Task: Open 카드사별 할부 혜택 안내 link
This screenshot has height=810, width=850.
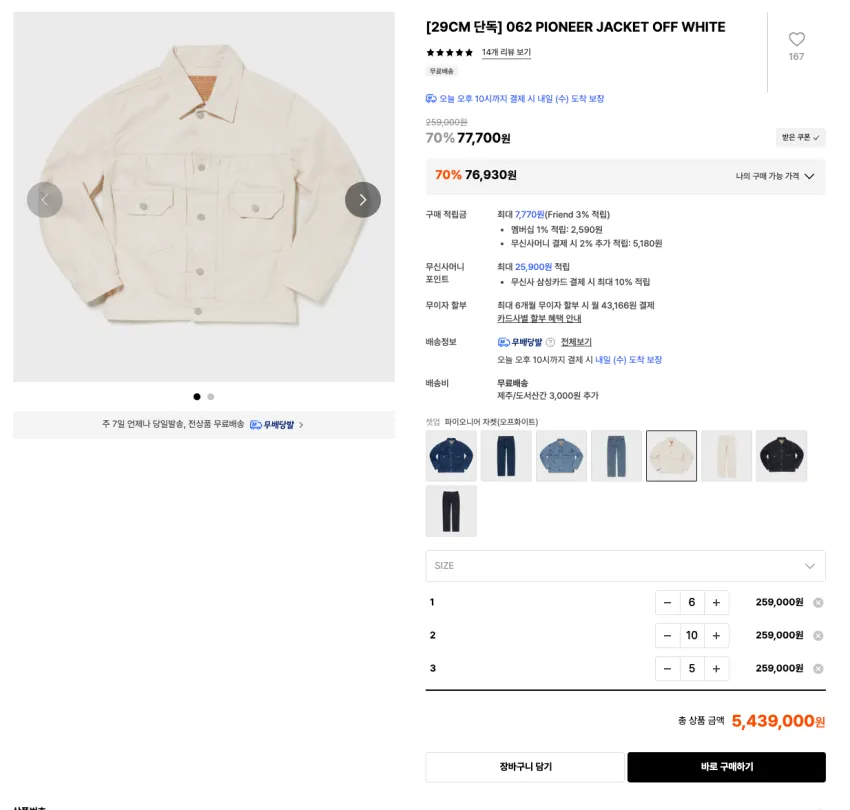Action: click(539, 319)
